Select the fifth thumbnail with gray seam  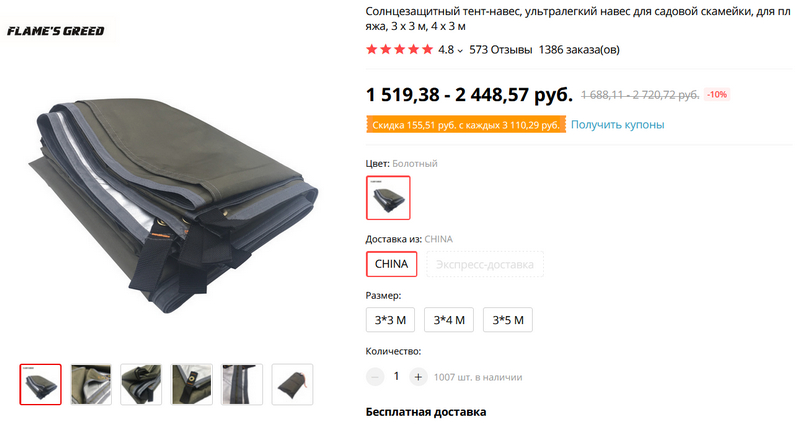click(x=242, y=384)
